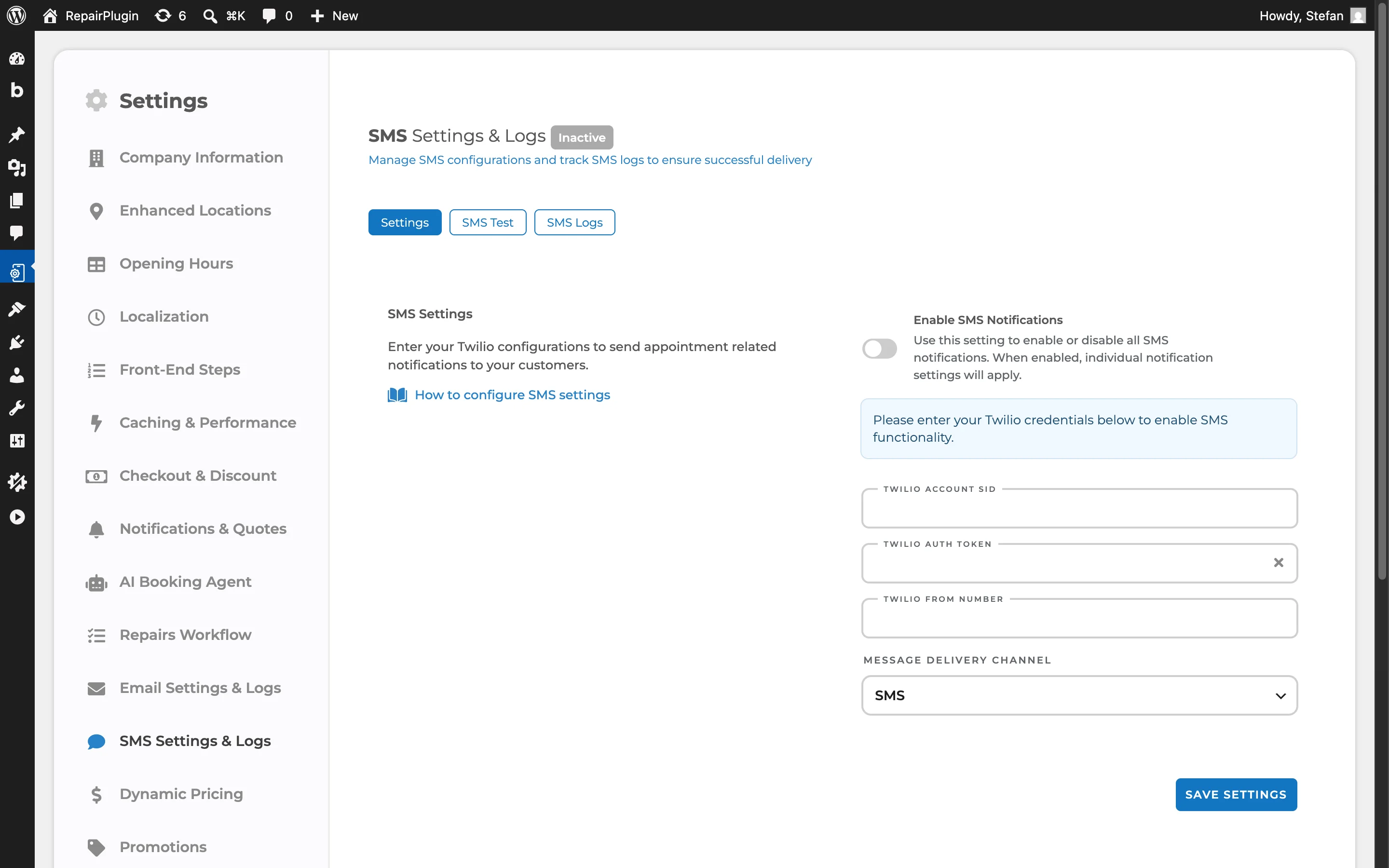The height and width of the screenshot is (868, 1389).
Task: Click the Twilio Account SID field
Action: (1079, 508)
